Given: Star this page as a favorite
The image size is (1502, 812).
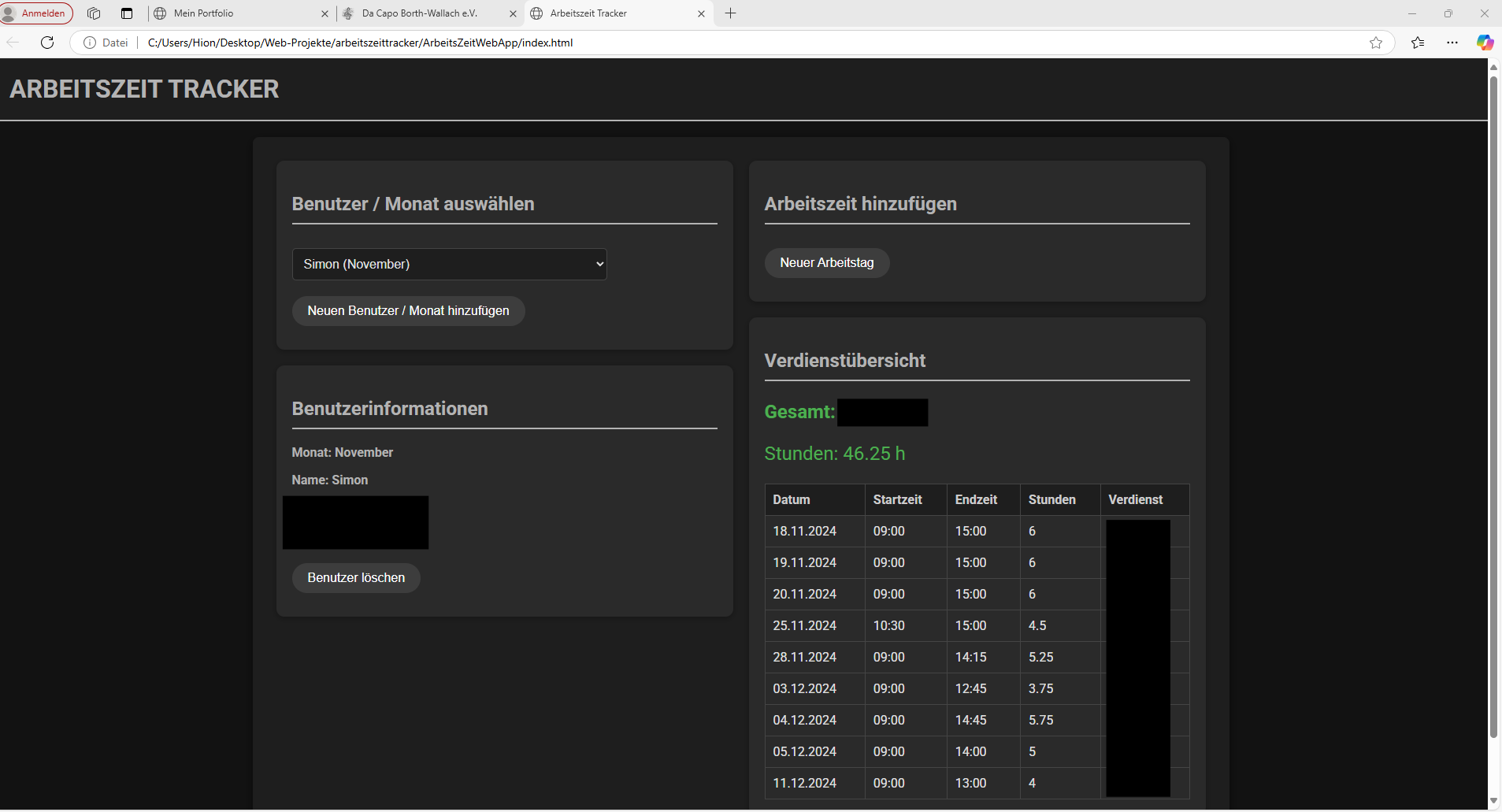Looking at the screenshot, I should (1375, 43).
